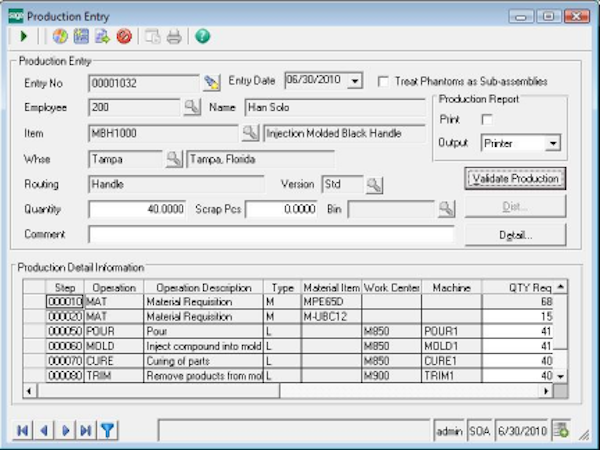Click the next entry number icon beside Entry No
600x450 pixels.
click(212, 83)
